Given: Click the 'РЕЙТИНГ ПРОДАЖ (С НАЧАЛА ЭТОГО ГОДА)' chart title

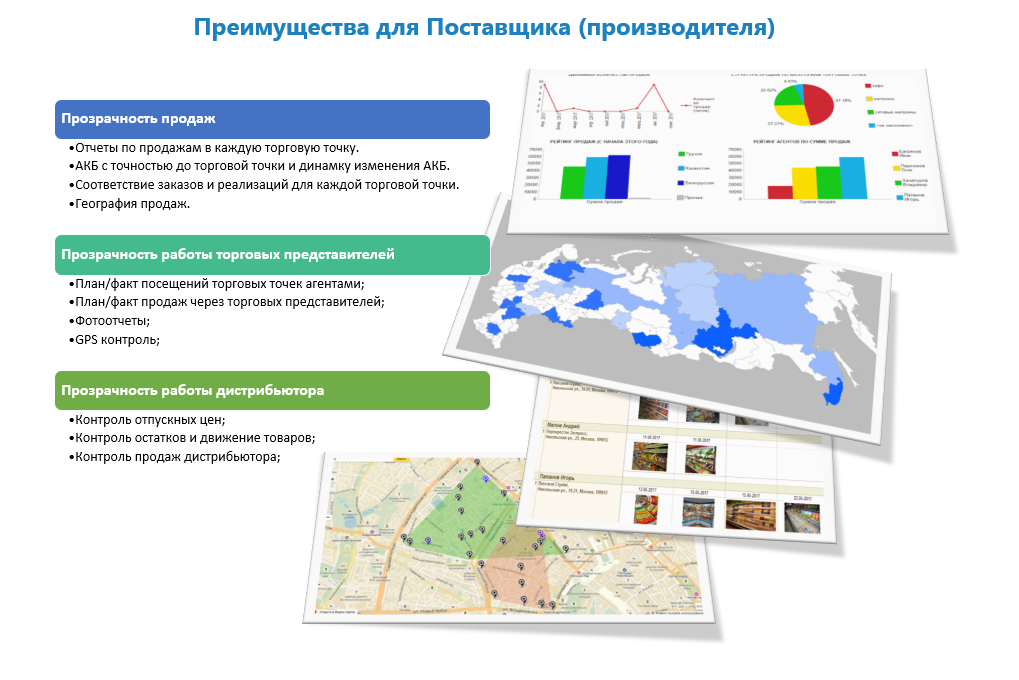Looking at the screenshot, I should tap(604, 141).
